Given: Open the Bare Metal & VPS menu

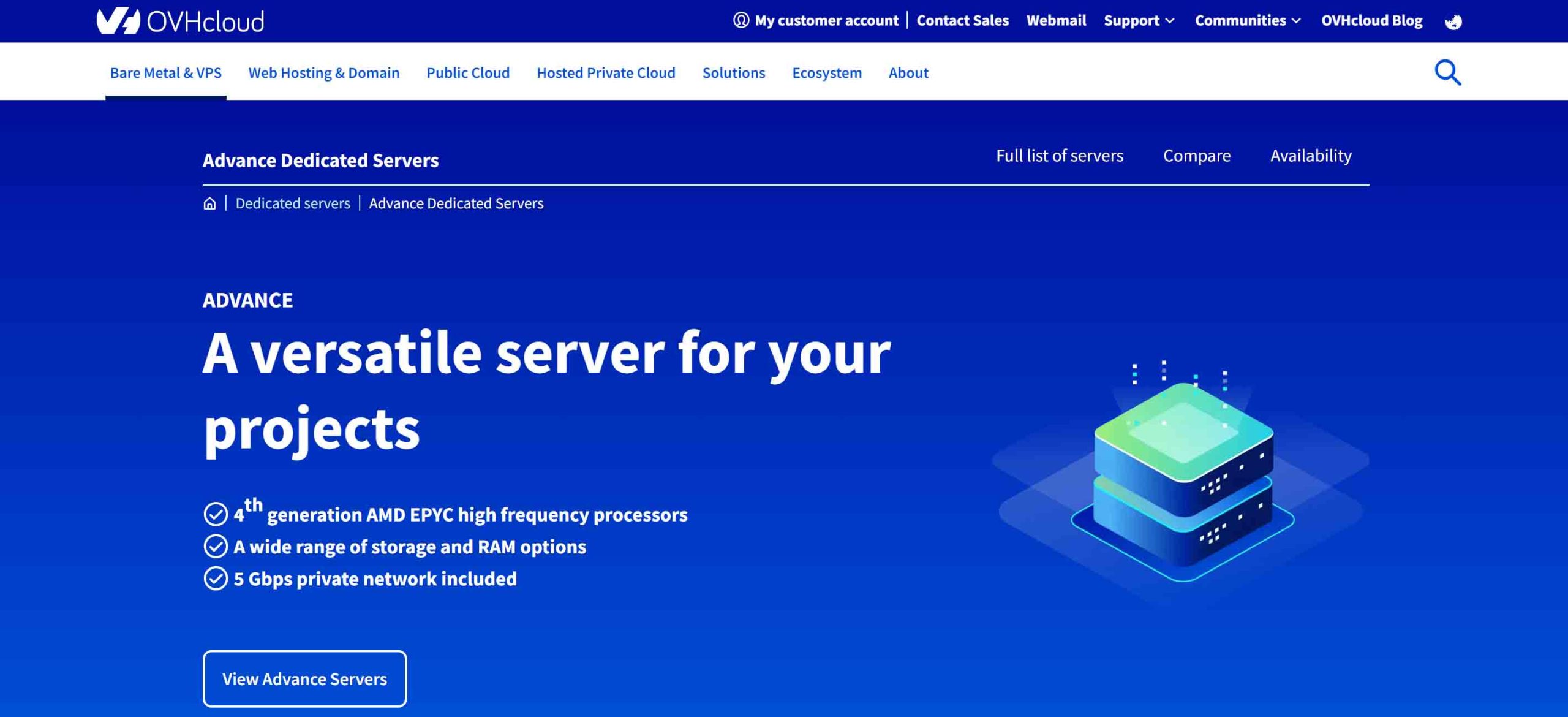Looking at the screenshot, I should point(166,72).
